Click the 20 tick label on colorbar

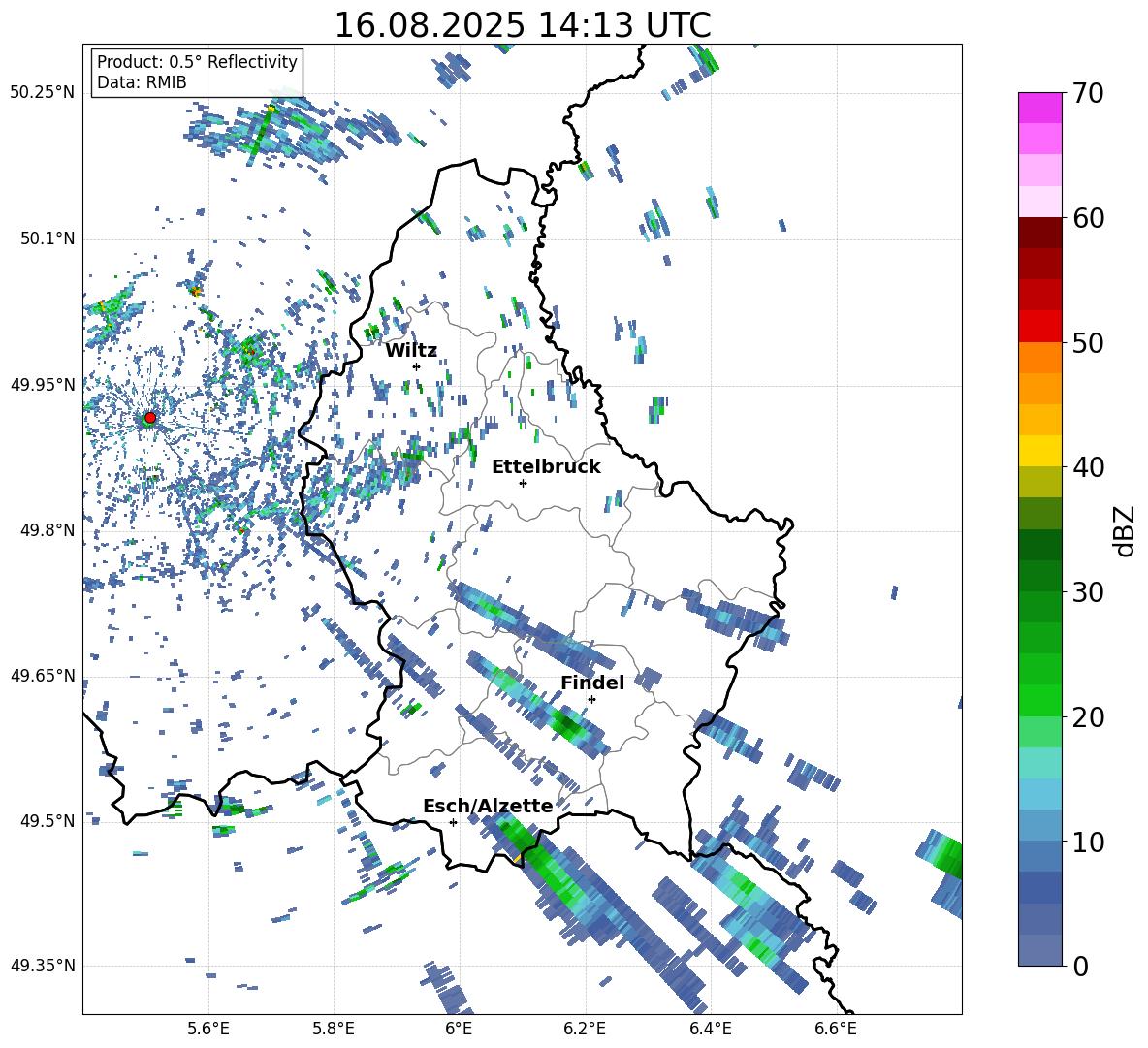point(1088,716)
